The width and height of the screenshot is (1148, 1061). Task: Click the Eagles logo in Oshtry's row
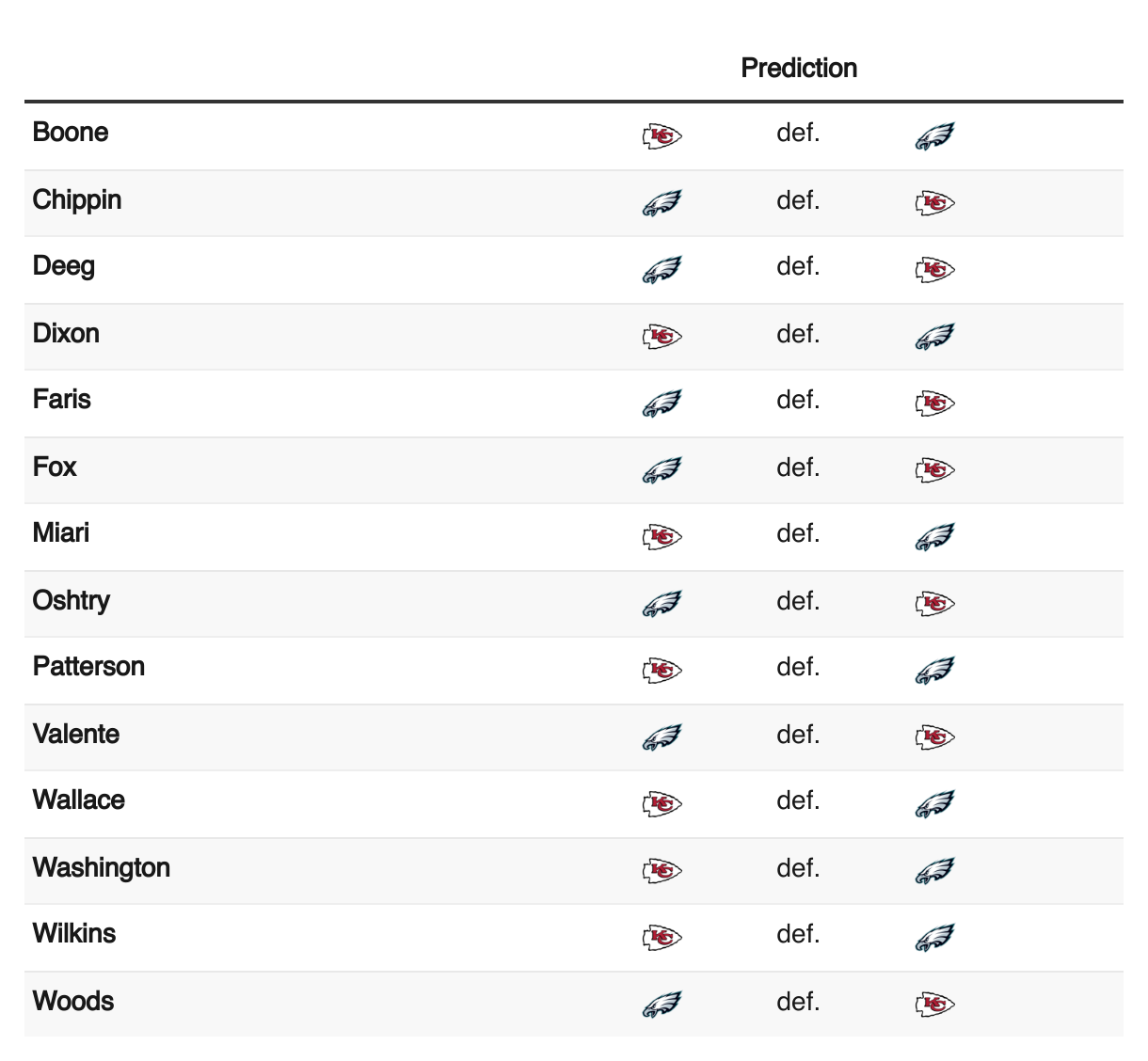[662, 604]
